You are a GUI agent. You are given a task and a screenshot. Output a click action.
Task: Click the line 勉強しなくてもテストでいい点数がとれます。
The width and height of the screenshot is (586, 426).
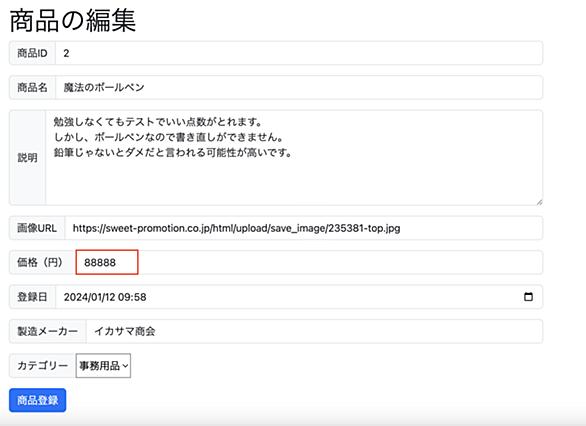[158, 122]
